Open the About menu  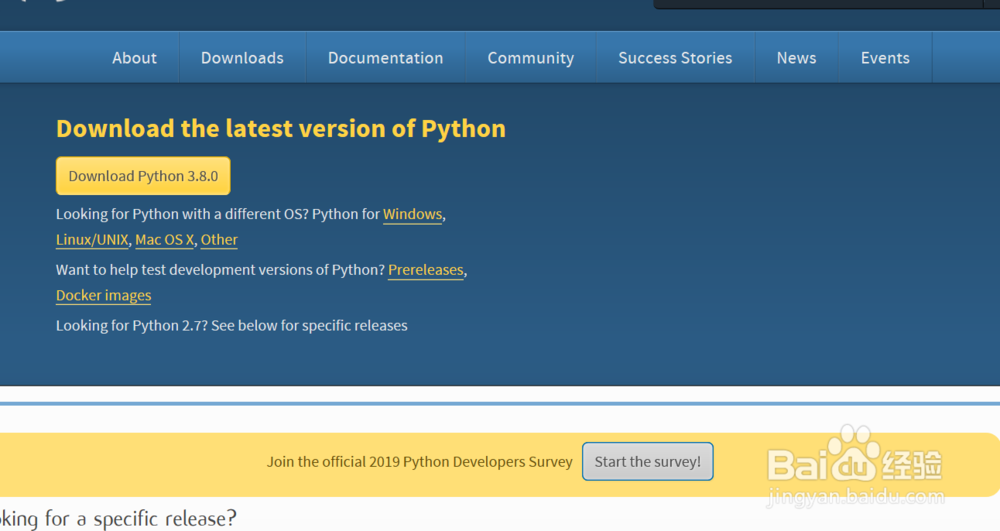coord(135,58)
